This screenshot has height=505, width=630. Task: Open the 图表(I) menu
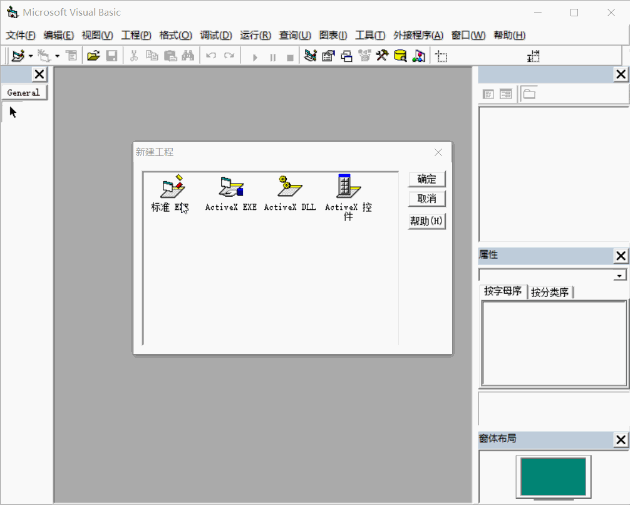(x=333, y=35)
